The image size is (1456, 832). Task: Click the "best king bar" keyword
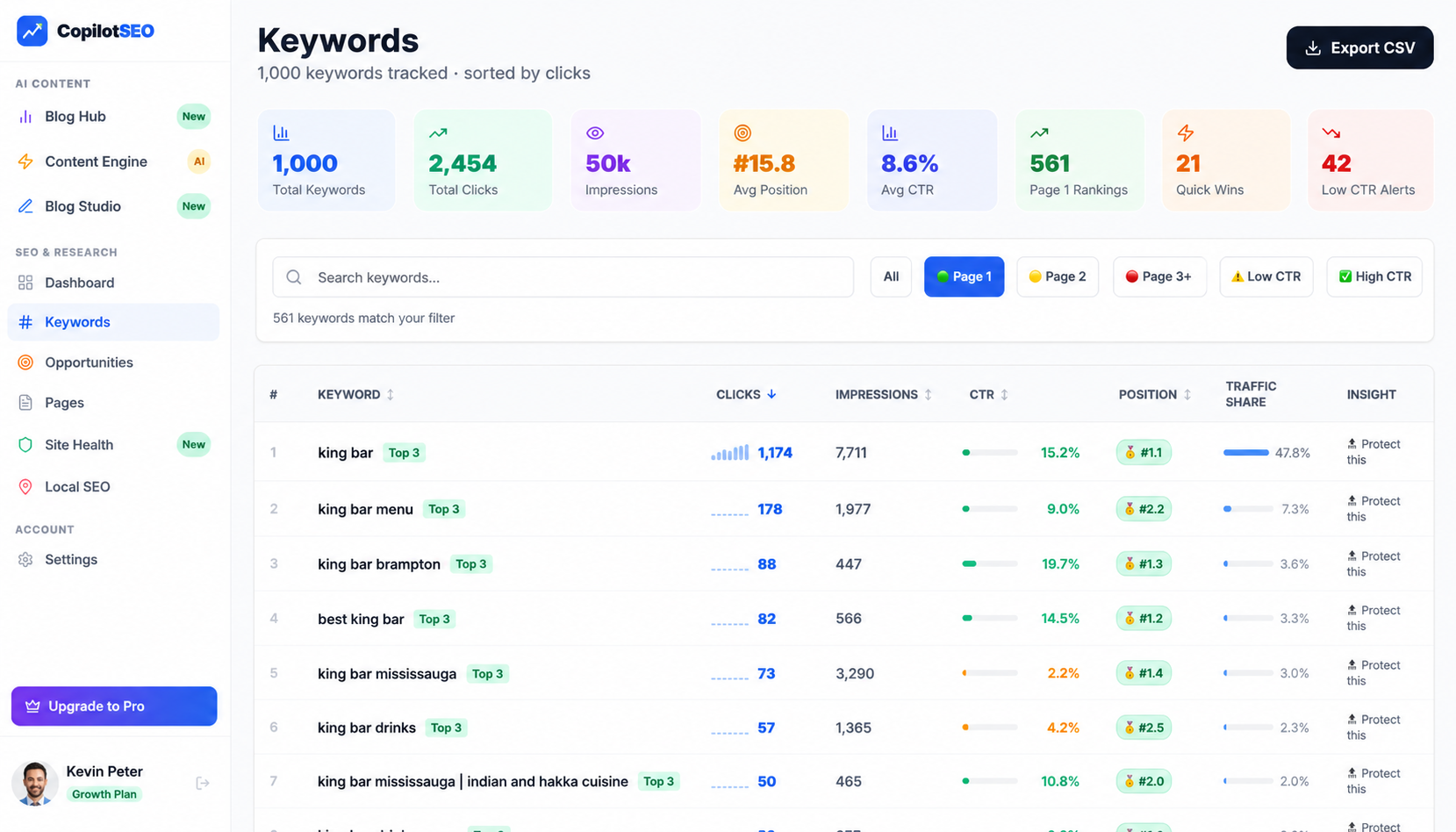[361, 620]
